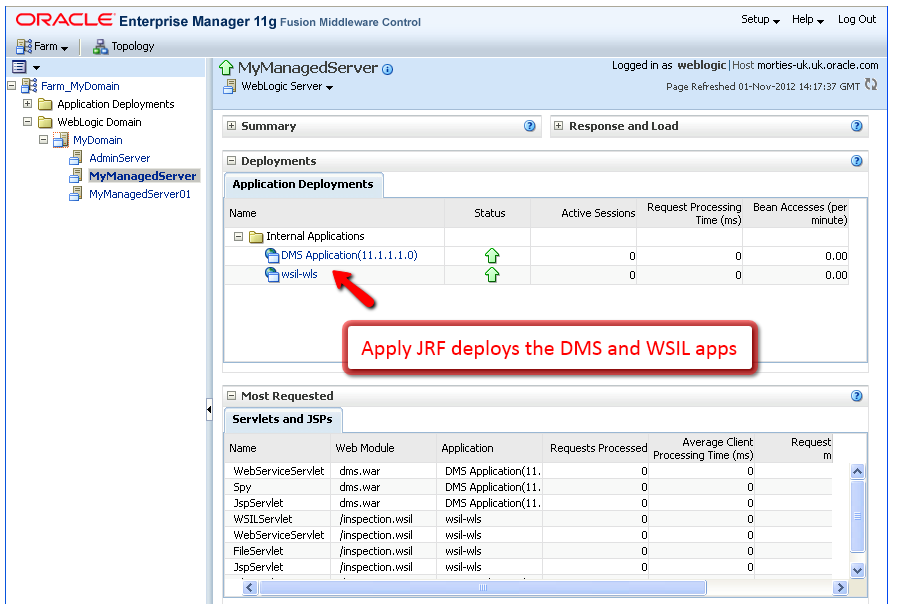Open the WebLogic Server dropdown menu
900x614 pixels.
286,87
